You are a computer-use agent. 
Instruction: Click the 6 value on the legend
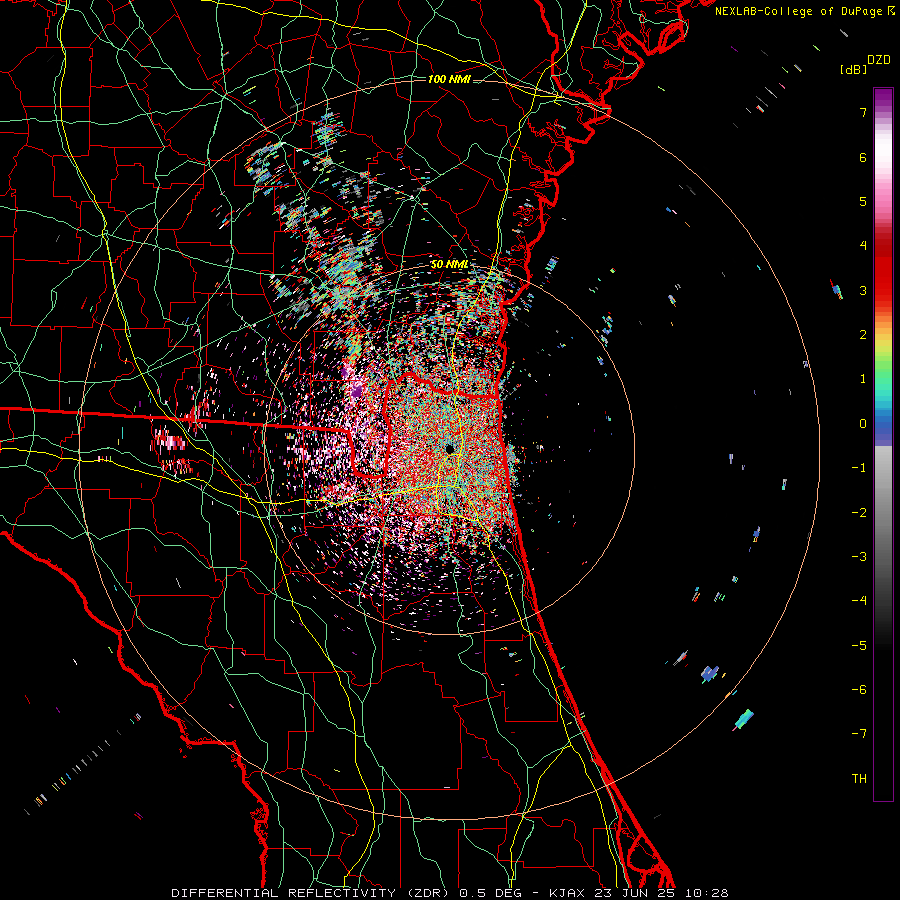863,157
